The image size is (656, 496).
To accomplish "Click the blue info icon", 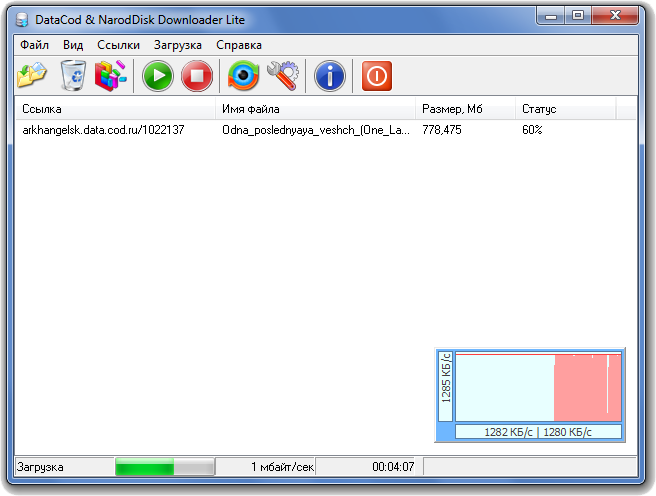I will [x=330, y=76].
